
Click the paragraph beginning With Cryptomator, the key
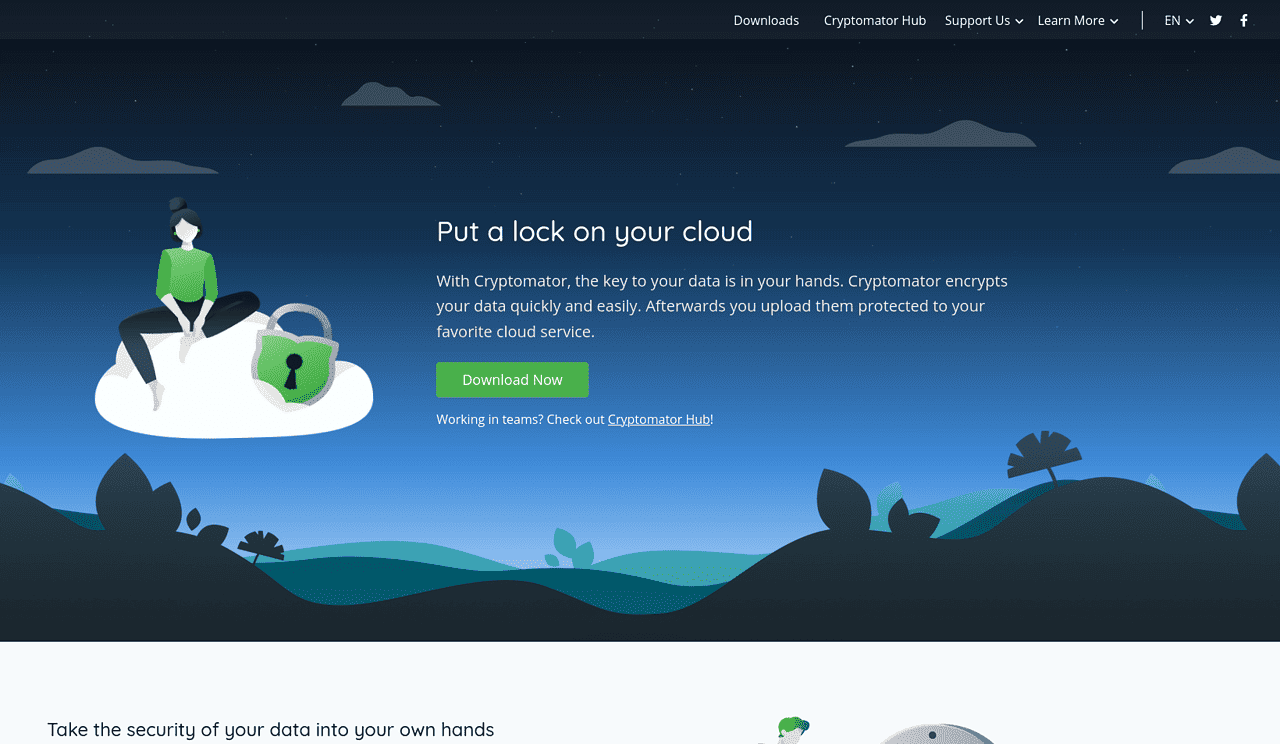(x=722, y=306)
